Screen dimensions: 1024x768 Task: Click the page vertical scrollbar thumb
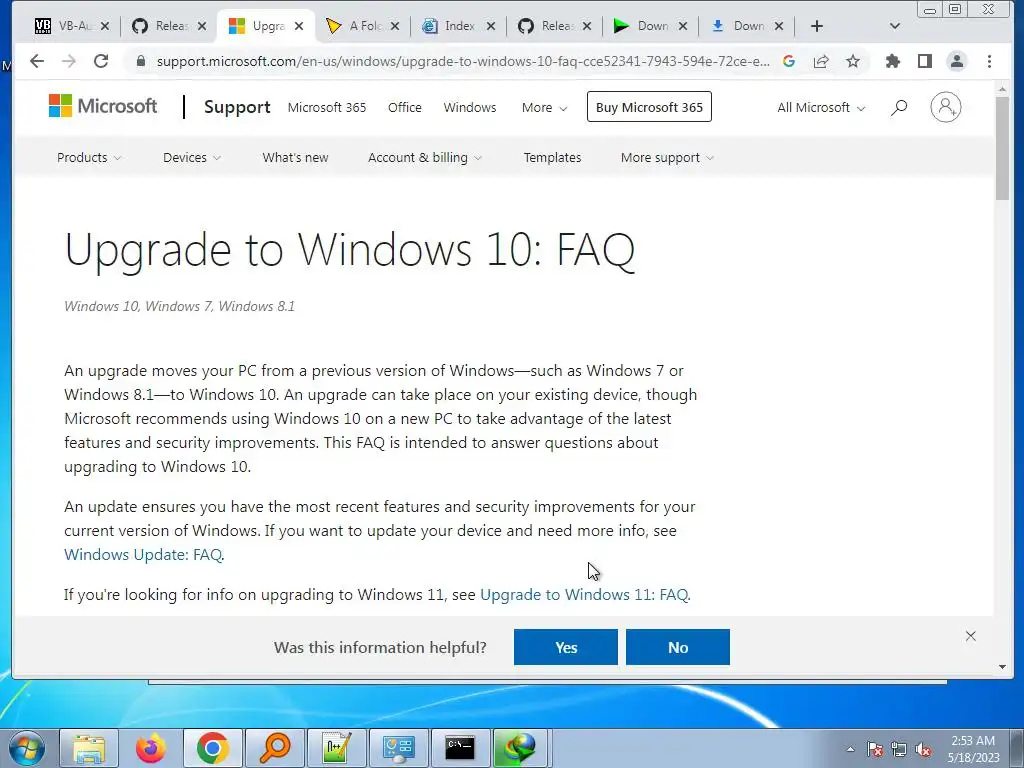(x=1002, y=148)
